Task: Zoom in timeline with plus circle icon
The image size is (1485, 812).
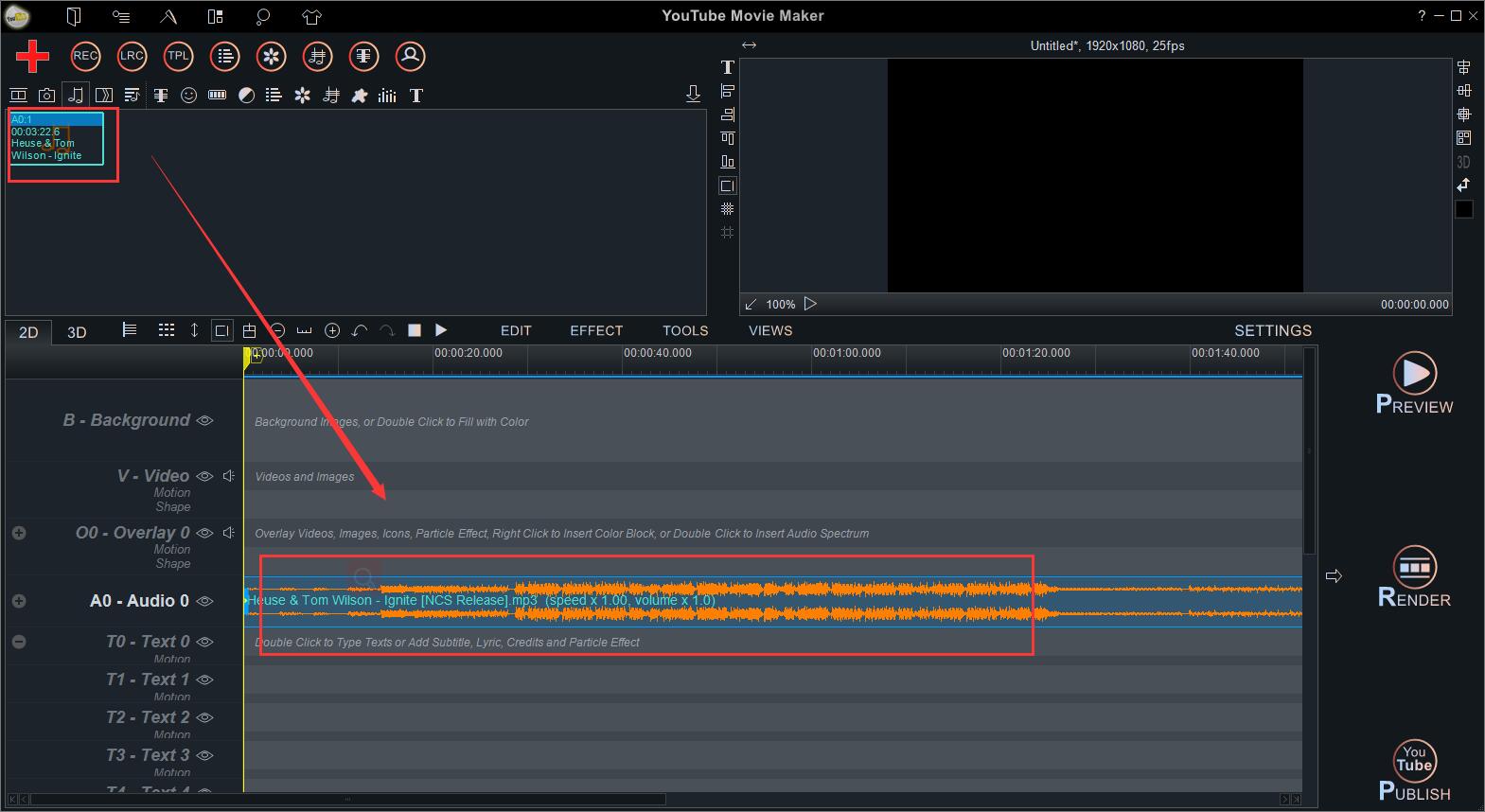Action: click(x=332, y=330)
